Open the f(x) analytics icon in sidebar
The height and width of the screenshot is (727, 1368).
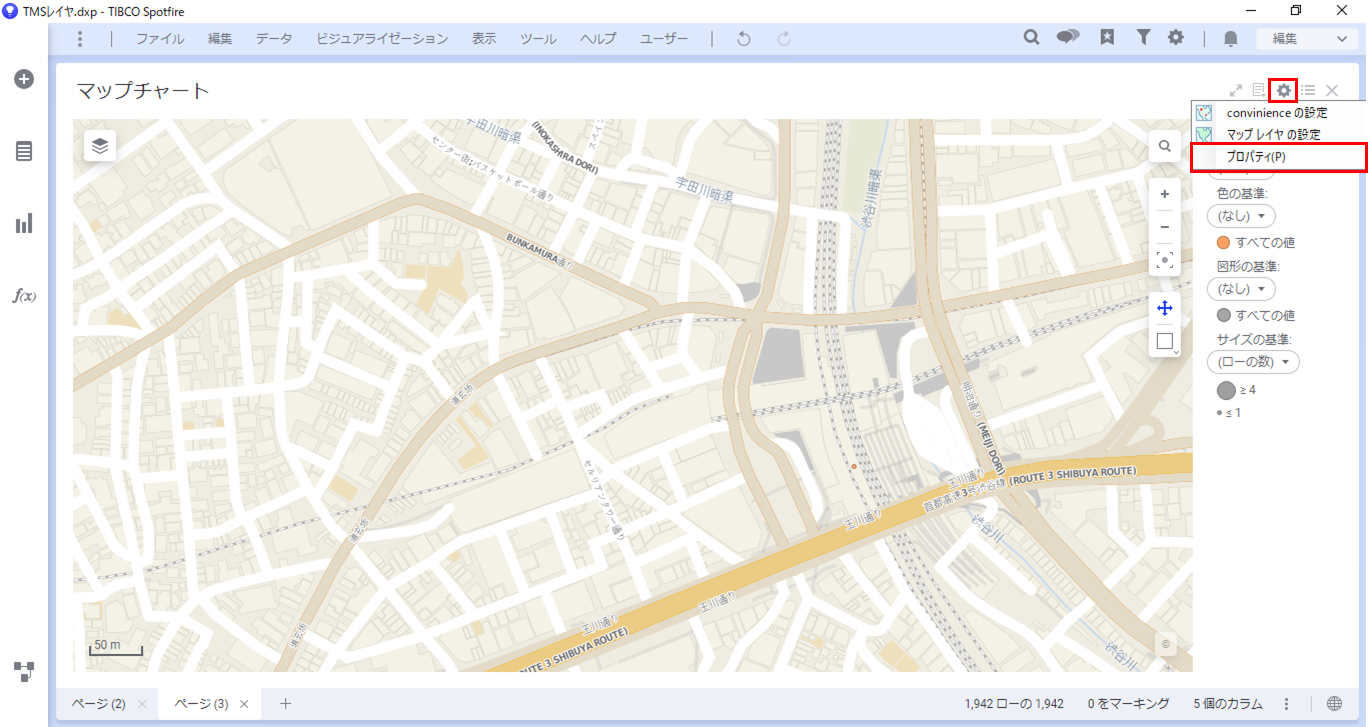[24, 295]
